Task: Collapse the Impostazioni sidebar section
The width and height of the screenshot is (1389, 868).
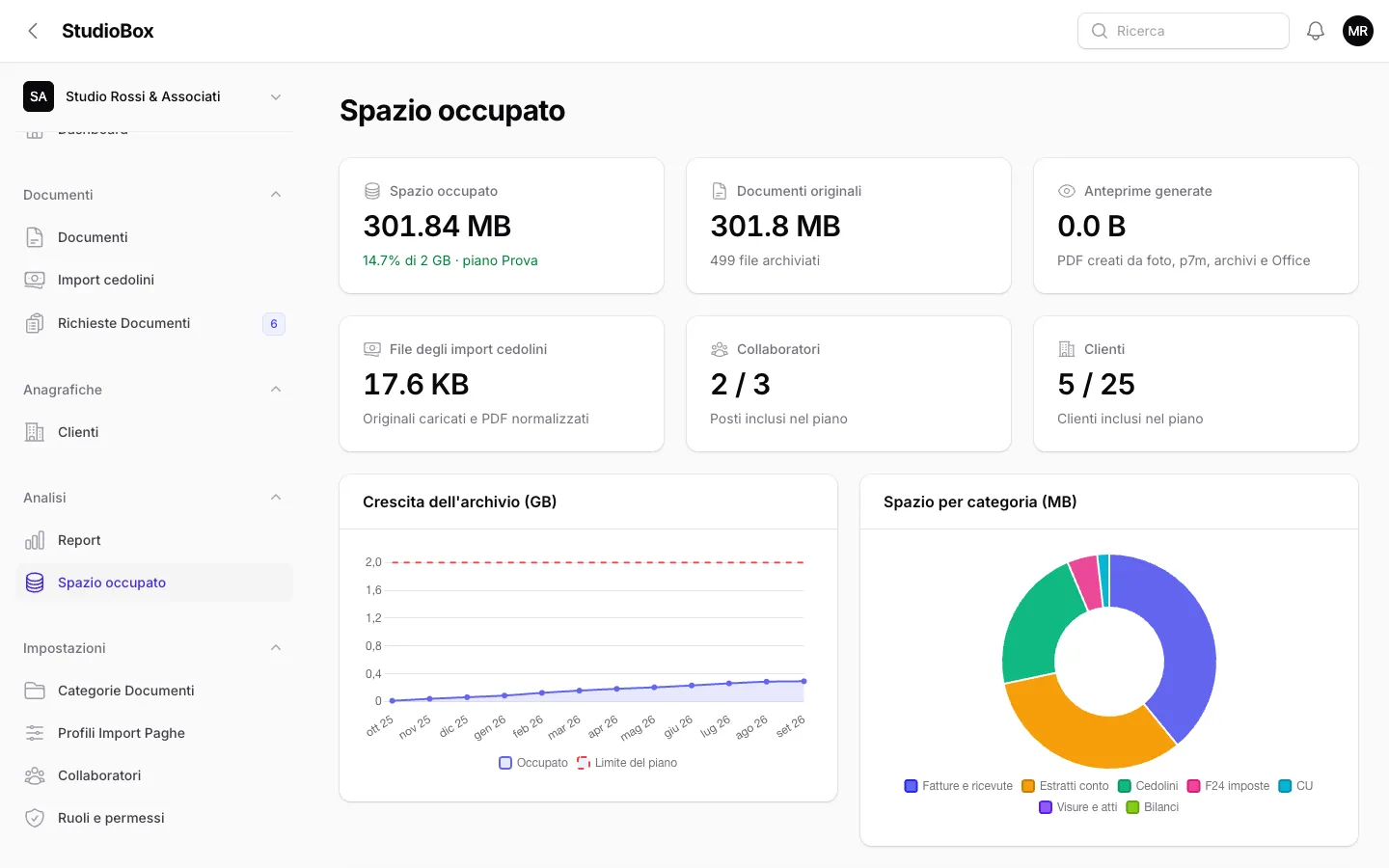Action: (x=276, y=648)
